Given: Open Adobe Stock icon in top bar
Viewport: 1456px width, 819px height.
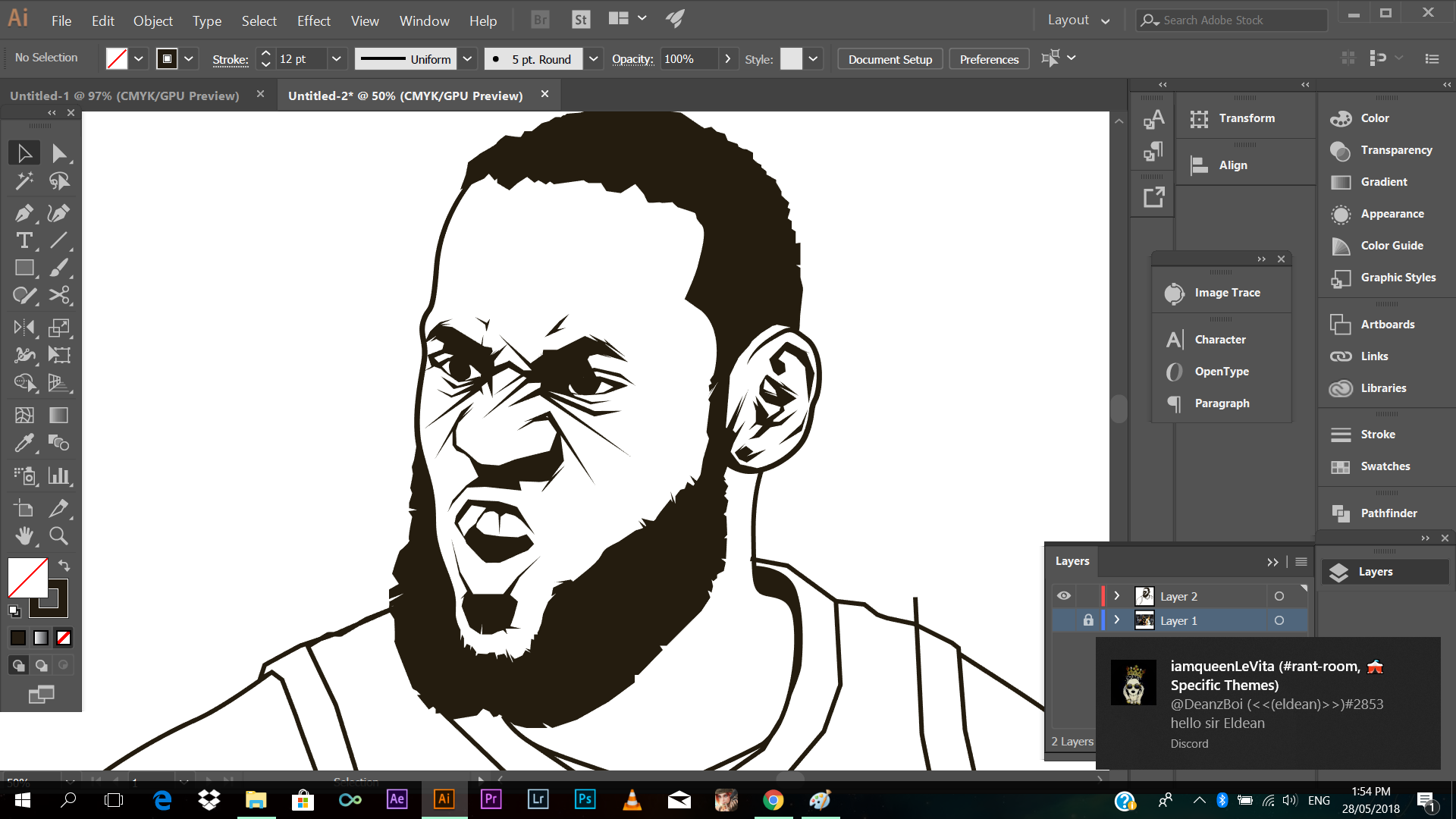Looking at the screenshot, I should point(580,20).
